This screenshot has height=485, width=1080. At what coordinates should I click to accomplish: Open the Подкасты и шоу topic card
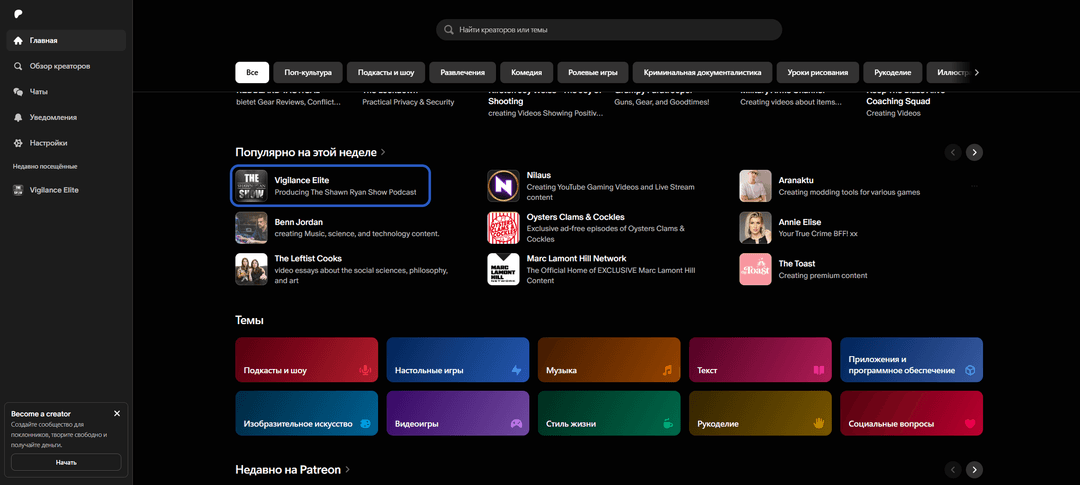pos(307,360)
